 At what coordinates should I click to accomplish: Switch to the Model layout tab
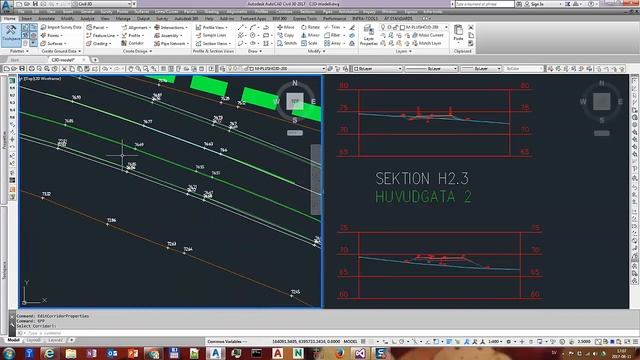(x=13, y=340)
